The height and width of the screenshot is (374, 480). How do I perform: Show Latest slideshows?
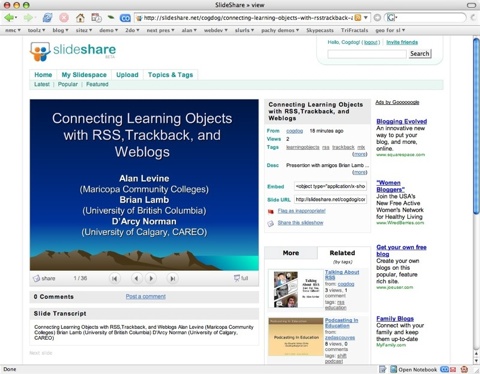click(42, 84)
